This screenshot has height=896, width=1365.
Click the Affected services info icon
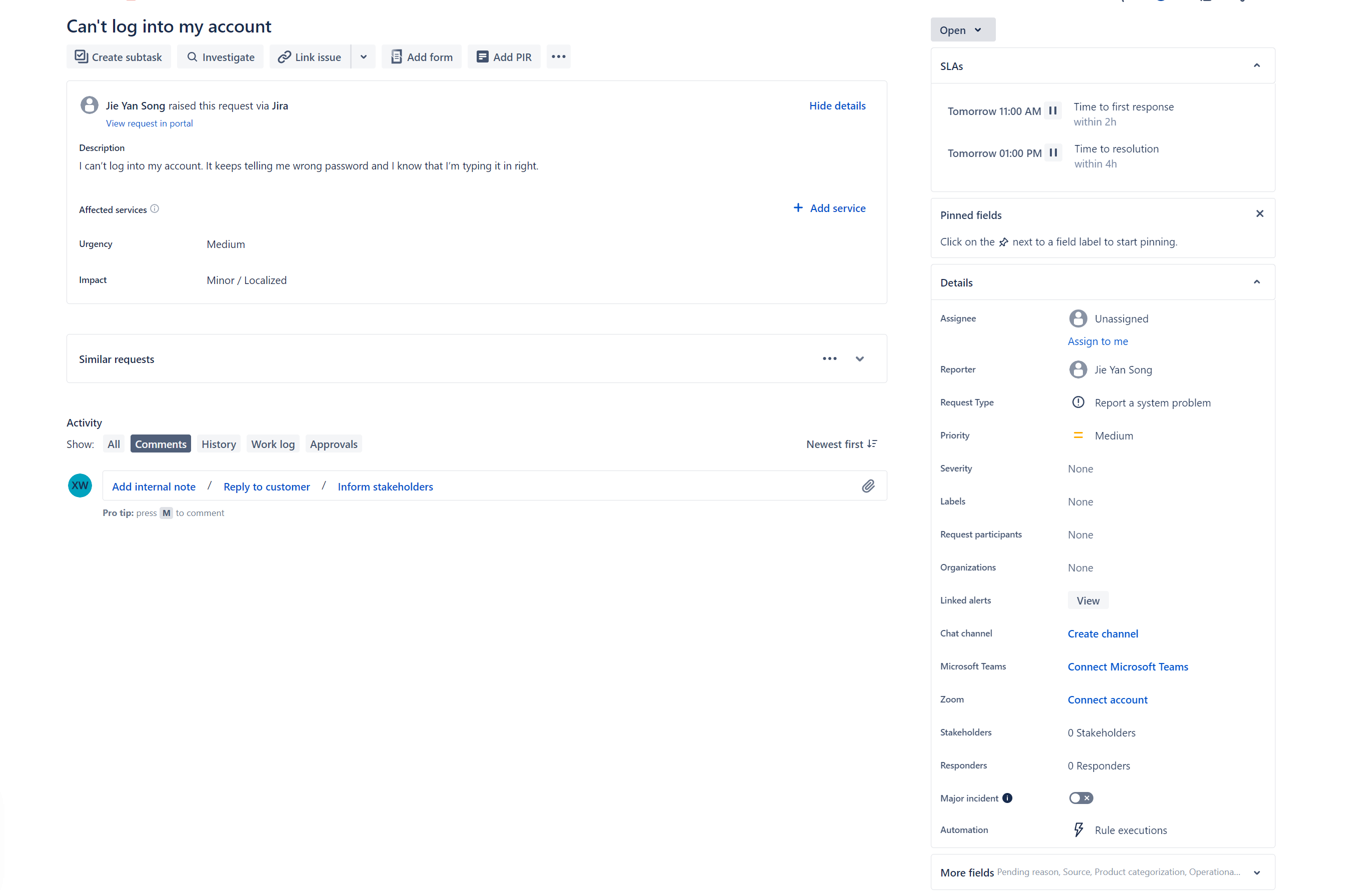pyautogui.click(x=155, y=209)
